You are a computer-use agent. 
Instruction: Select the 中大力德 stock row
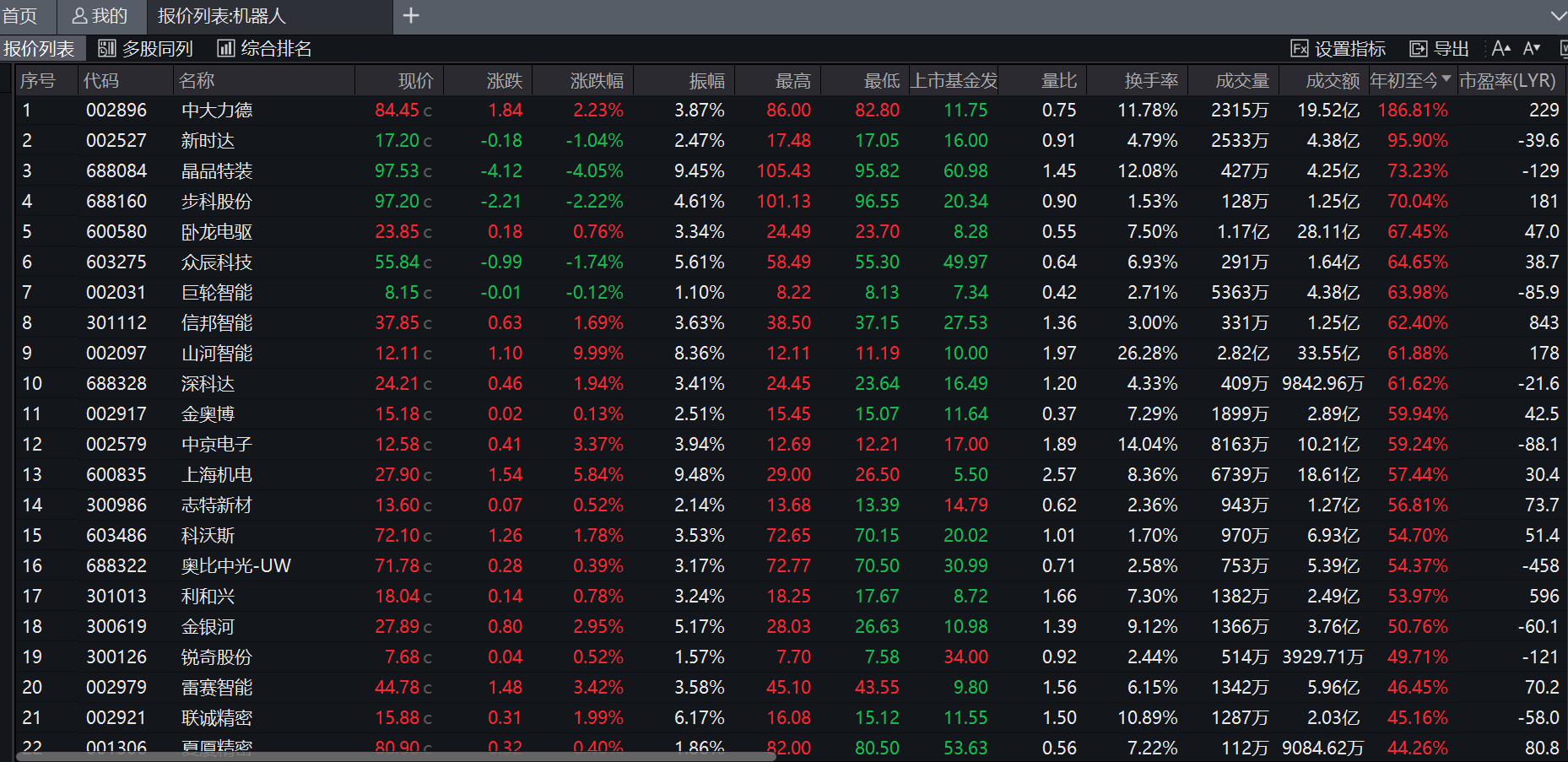217,111
